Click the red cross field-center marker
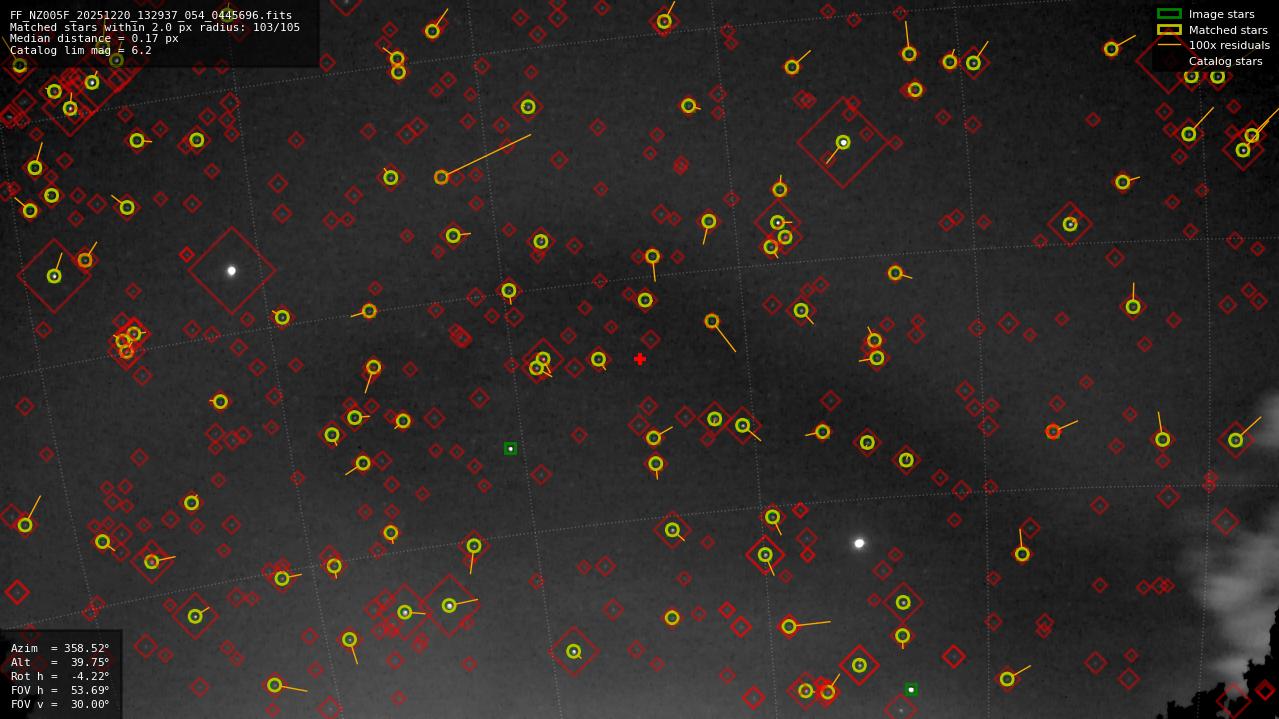Viewport: 1279px width, 719px height. [x=640, y=359]
